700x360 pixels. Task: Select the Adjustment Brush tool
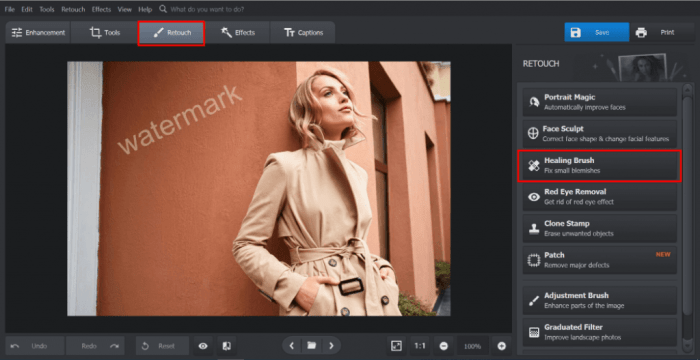click(x=600, y=301)
